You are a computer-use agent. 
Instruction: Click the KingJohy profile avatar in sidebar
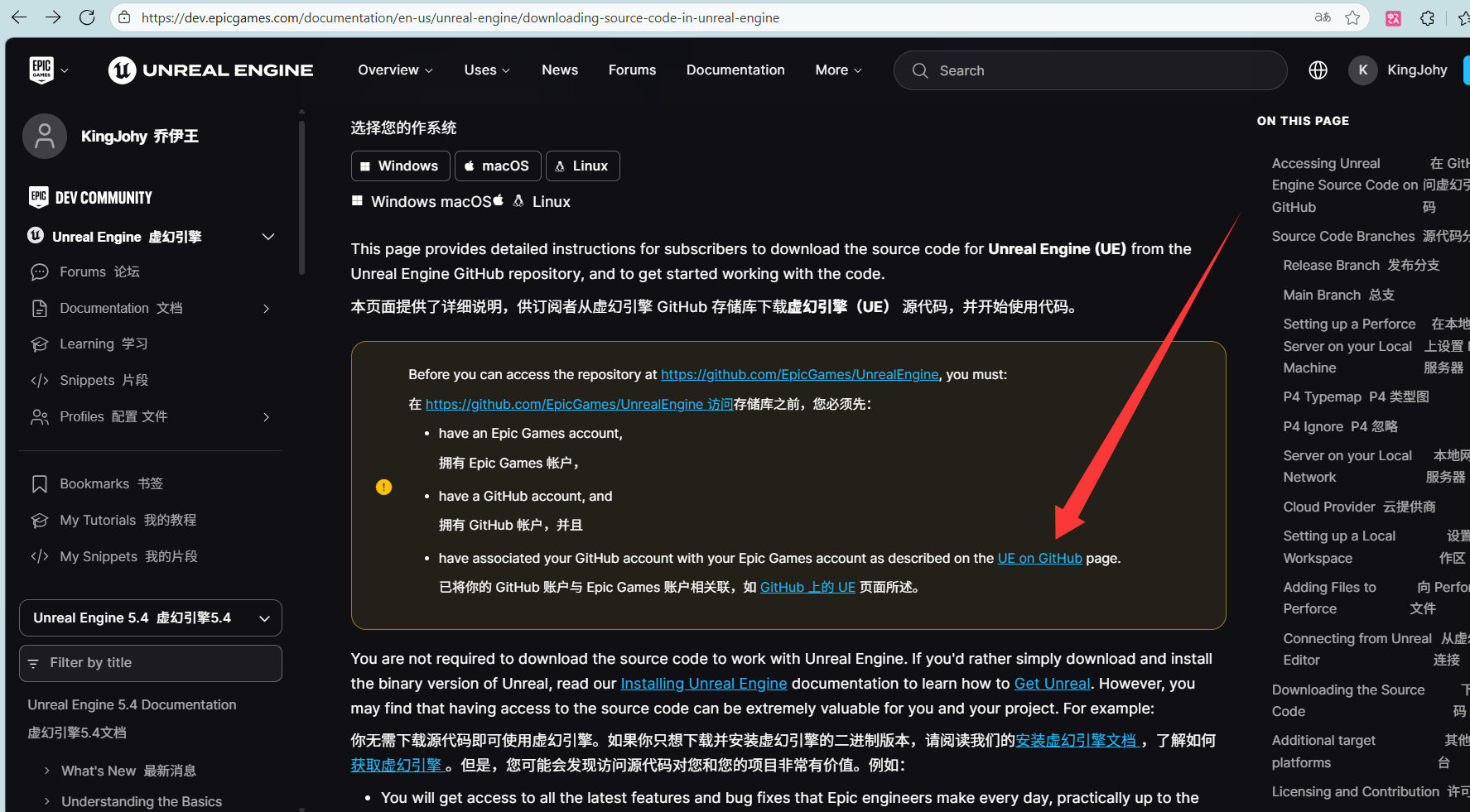(x=45, y=136)
